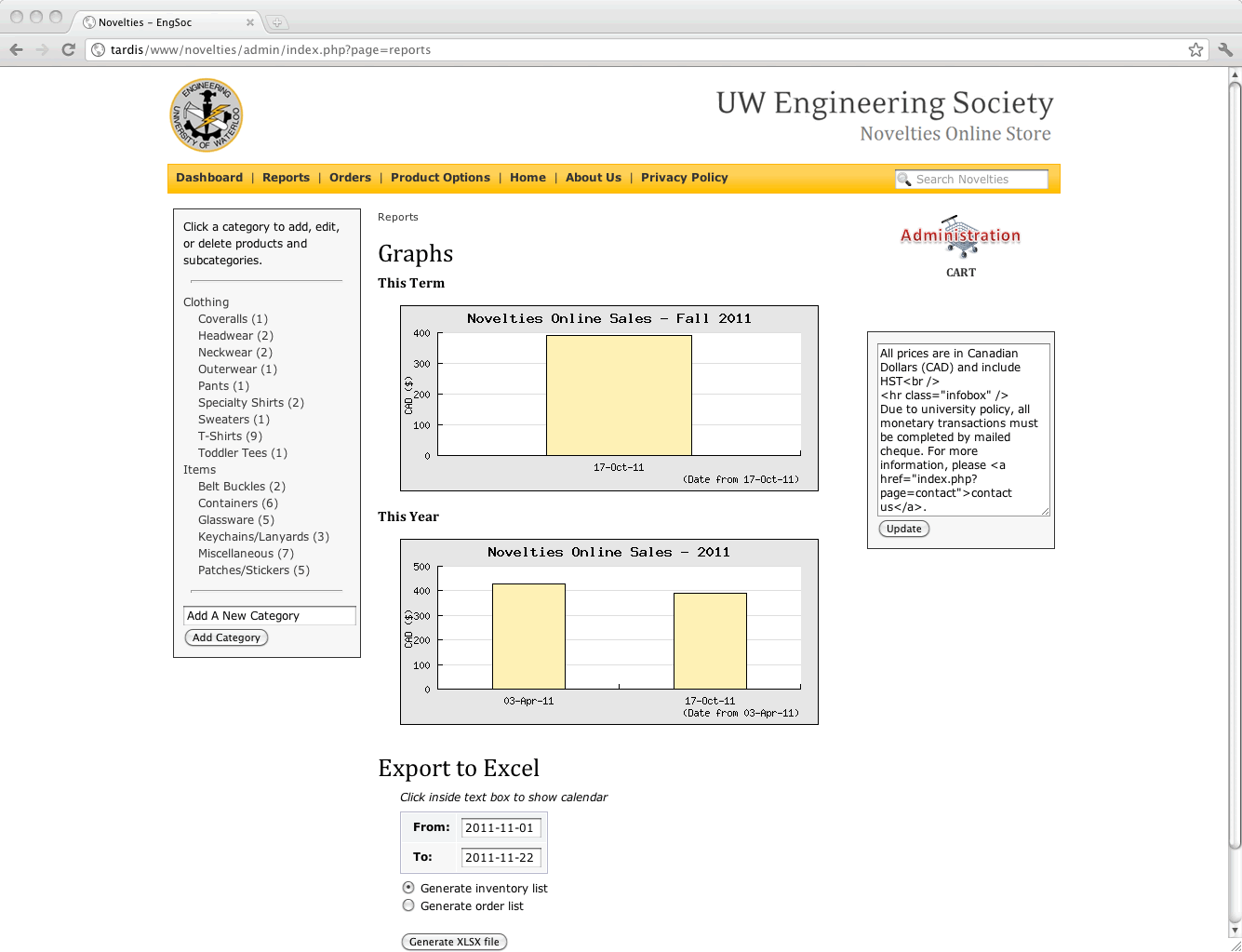1242x952 pixels.
Task: Click the UW Engineering Society title
Action: tap(885, 102)
